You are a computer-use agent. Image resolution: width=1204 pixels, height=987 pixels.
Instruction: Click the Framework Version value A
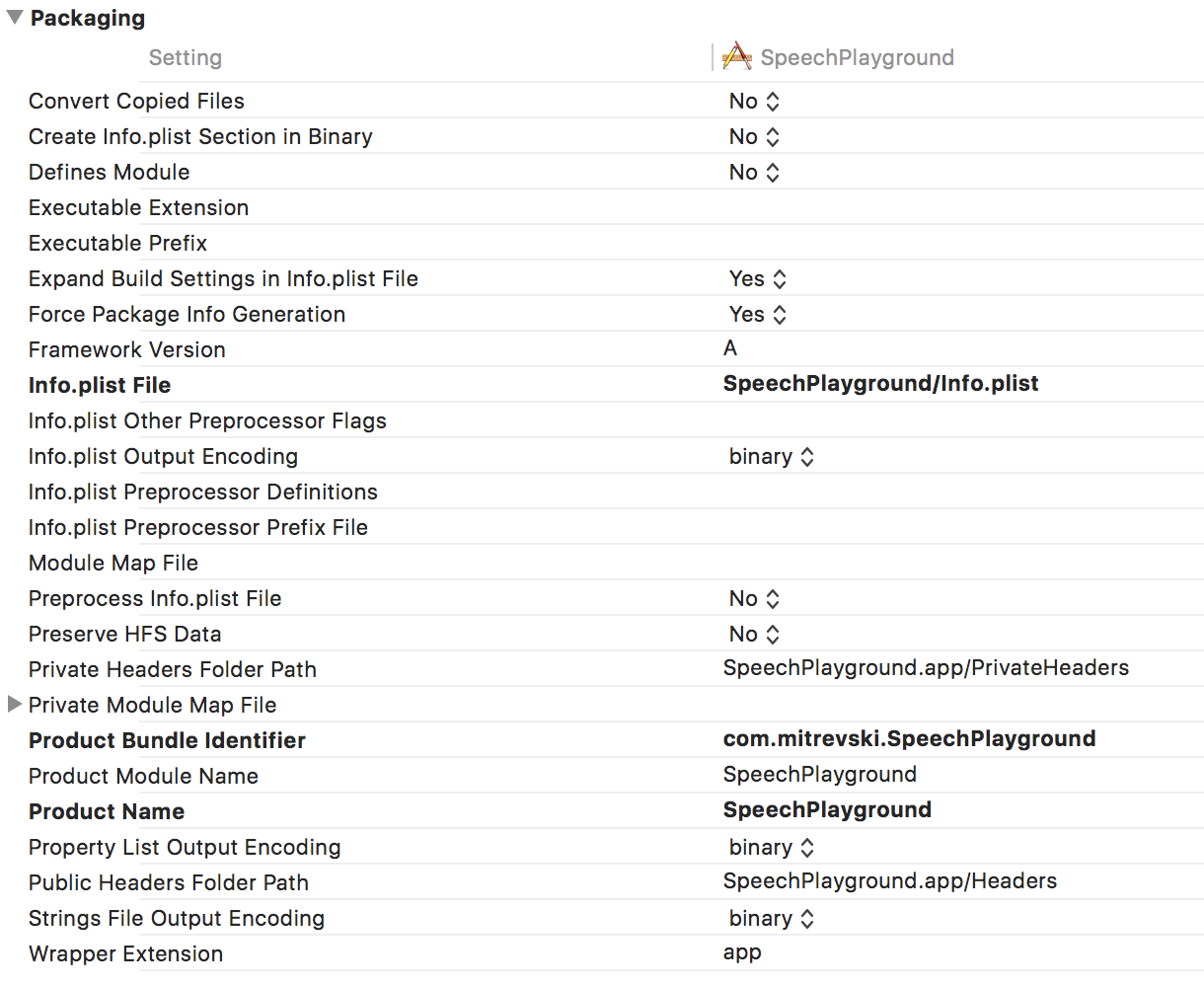pos(729,349)
